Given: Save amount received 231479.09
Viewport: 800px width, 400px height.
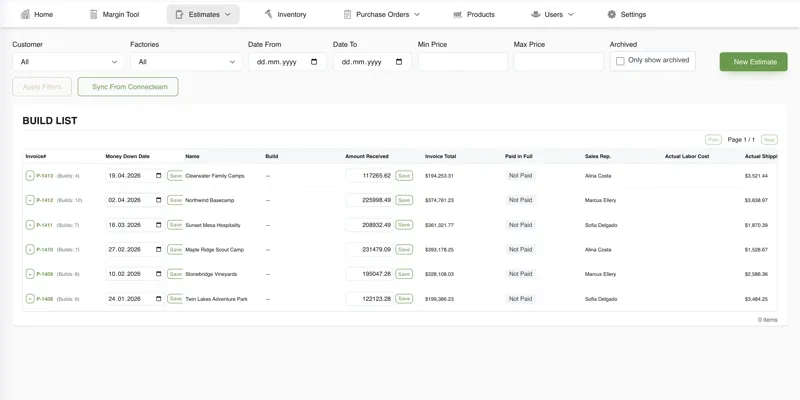Looking at the screenshot, I should coord(404,249).
